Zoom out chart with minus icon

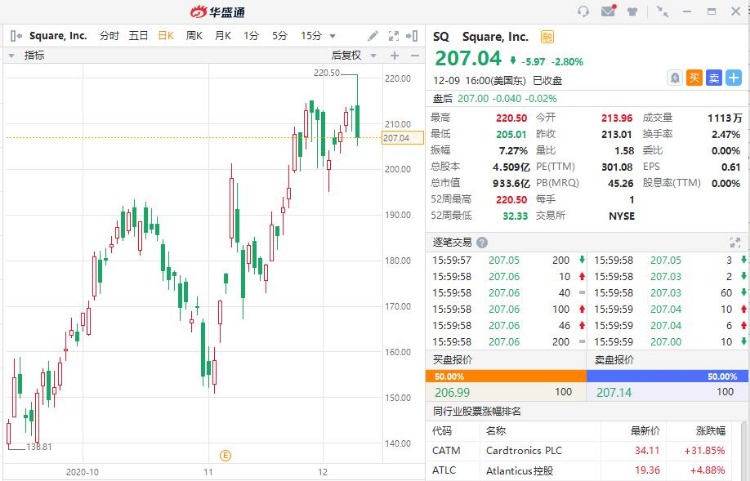pyautogui.click(x=415, y=56)
